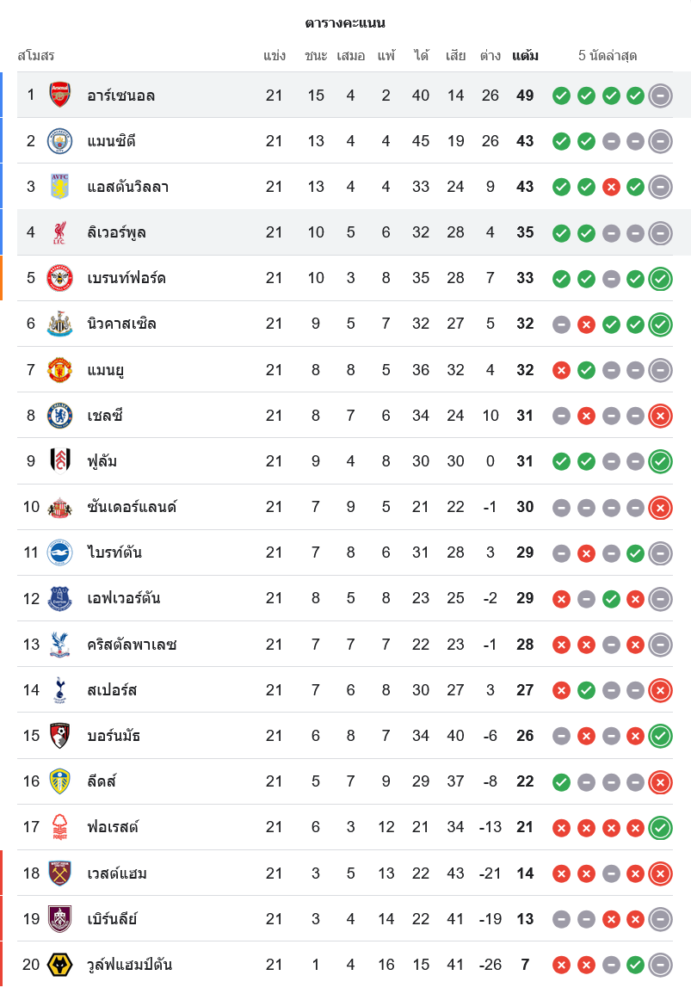Sort table by แต้ม column header
The image size is (691, 1000).
click(x=525, y=56)
